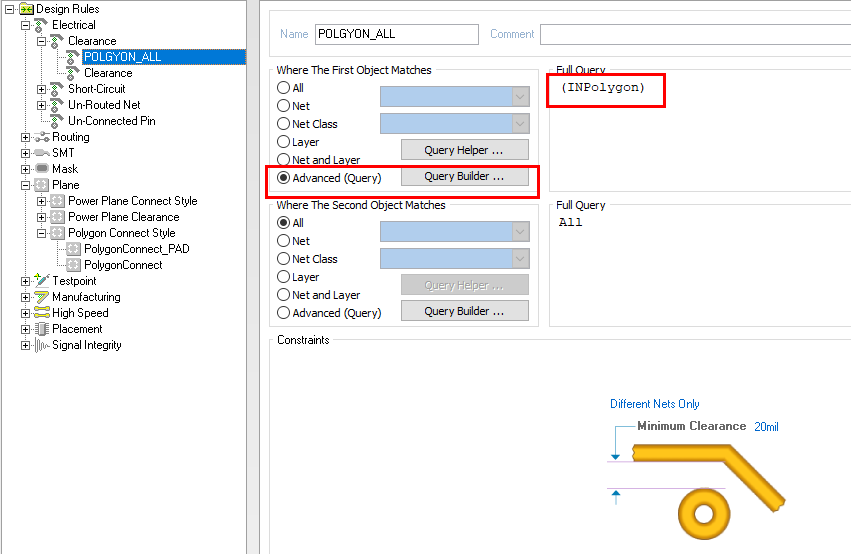Choose Advanced (Query) for second object

pyautogui.click(x=284, y=313)
